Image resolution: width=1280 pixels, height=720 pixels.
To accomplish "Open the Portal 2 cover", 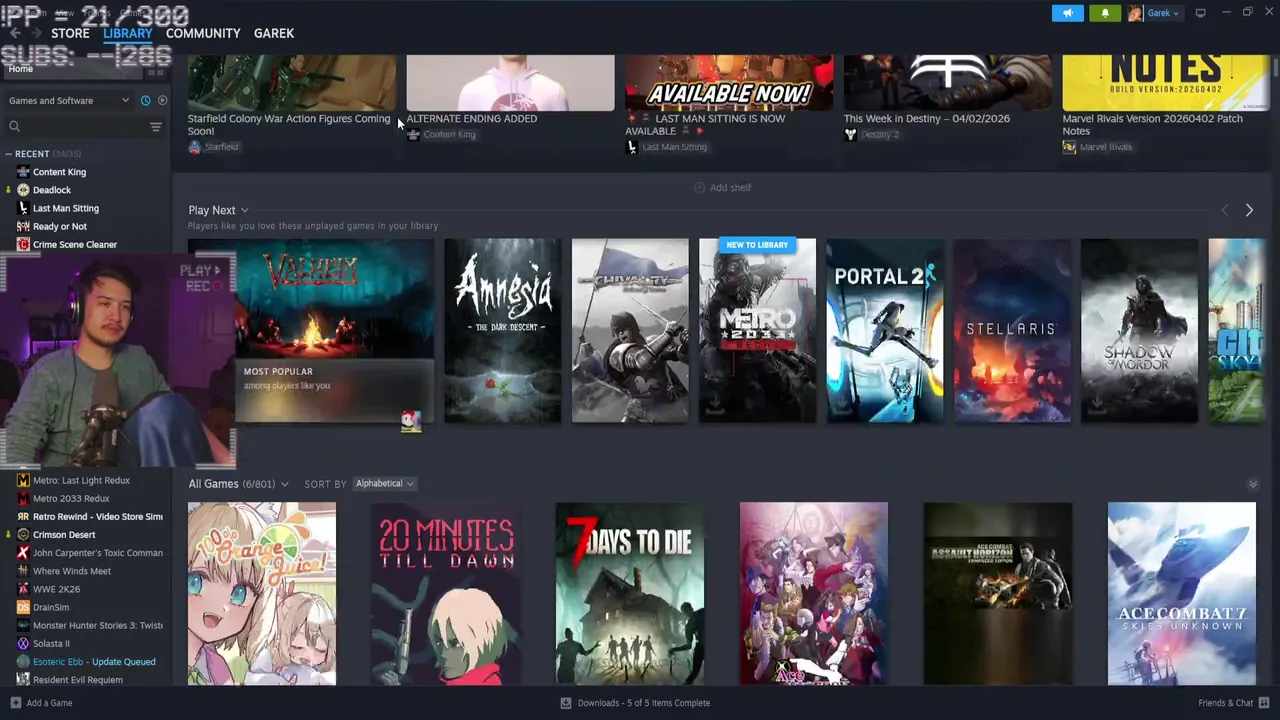I will [884, 330].
